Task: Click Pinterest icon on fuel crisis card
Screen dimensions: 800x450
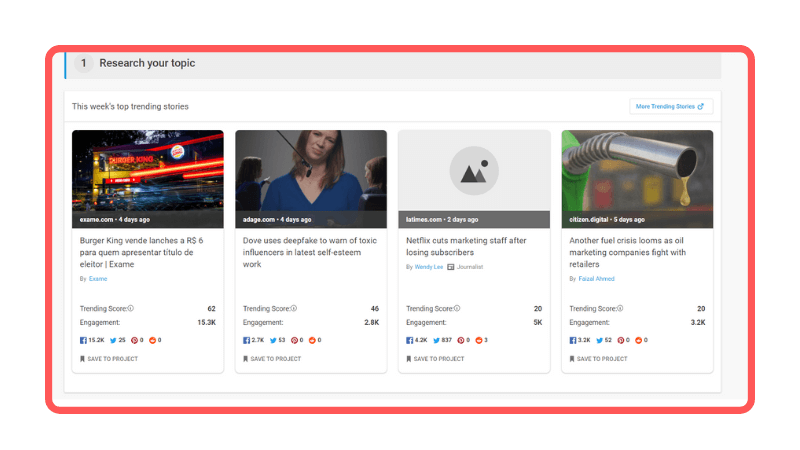Action: (621, 340)
